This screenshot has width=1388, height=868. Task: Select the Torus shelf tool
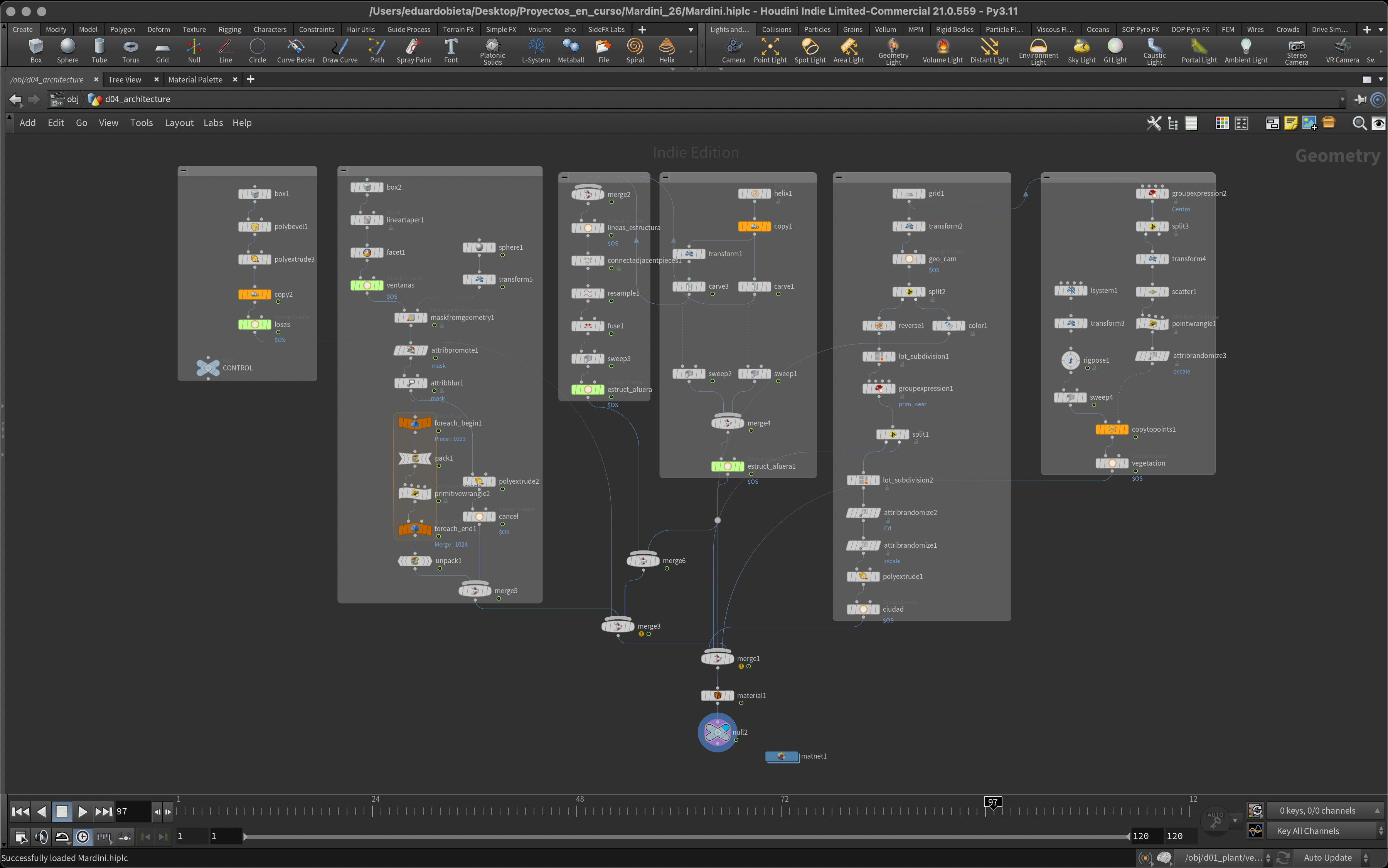click(130, 50)
